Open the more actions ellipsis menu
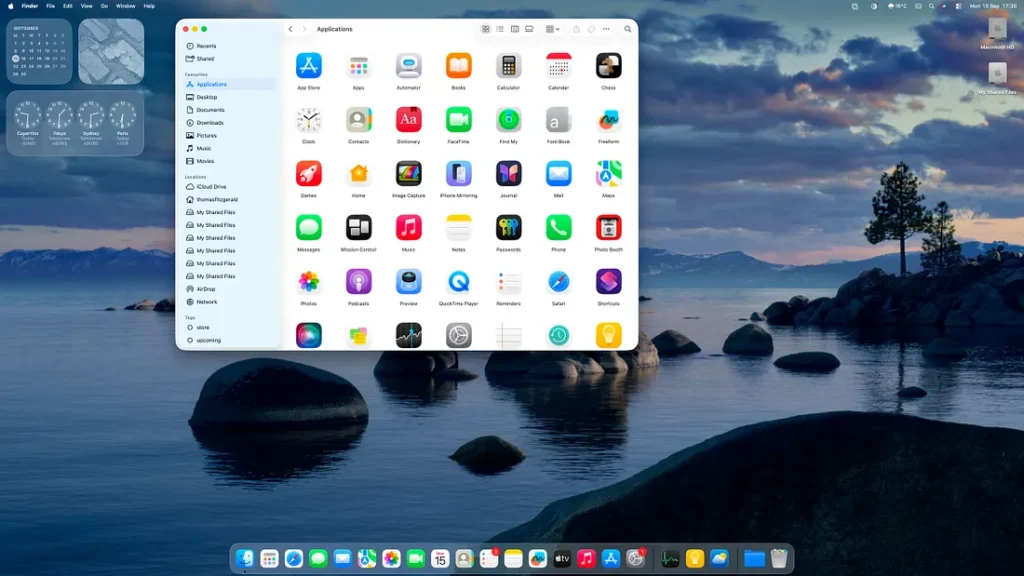1024x576 pixels. point(606,29)
